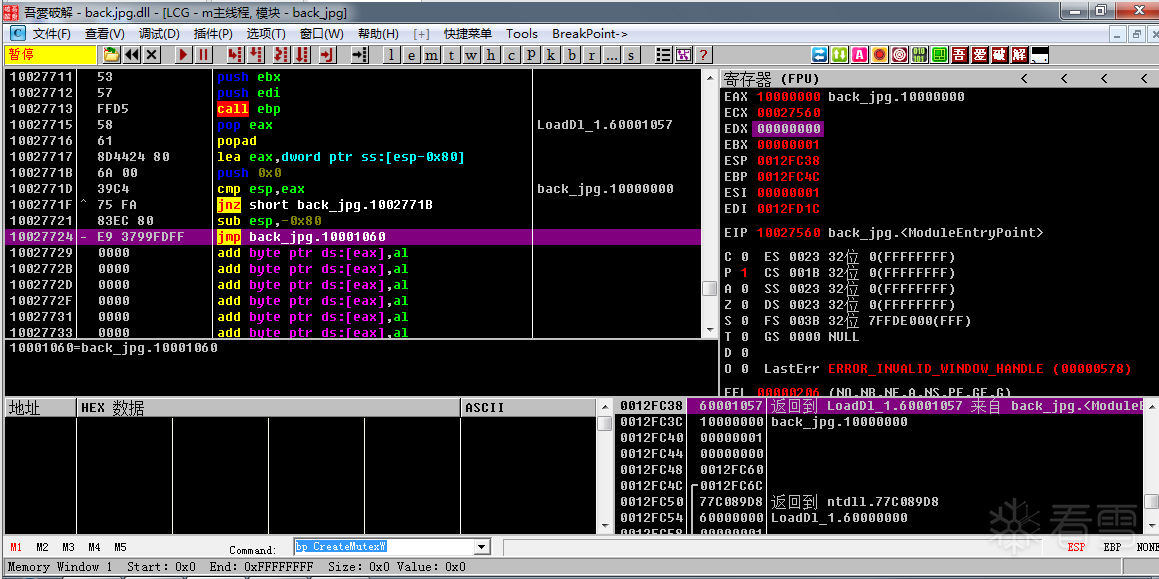Show Breakpoints via 'b' button
The height and width of the screenshot is (579, 1159).
pos(571,55)
